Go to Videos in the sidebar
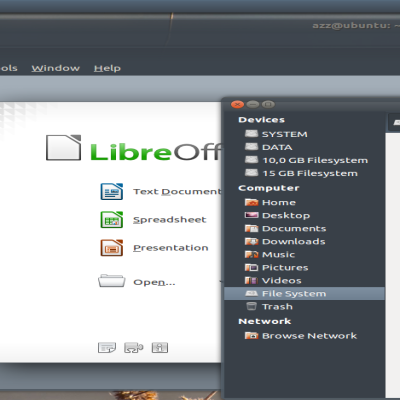This screenshot has height=400, width=400. pyautogui.click(x=282, y=281)
